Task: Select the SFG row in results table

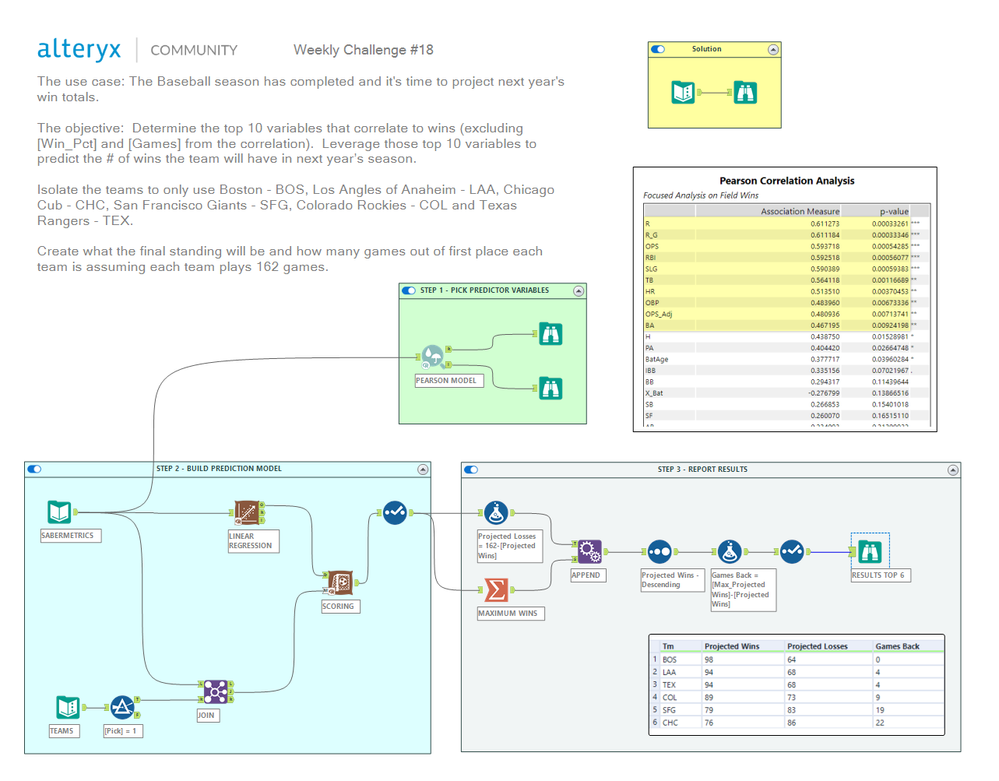Action: coord(797,710)
